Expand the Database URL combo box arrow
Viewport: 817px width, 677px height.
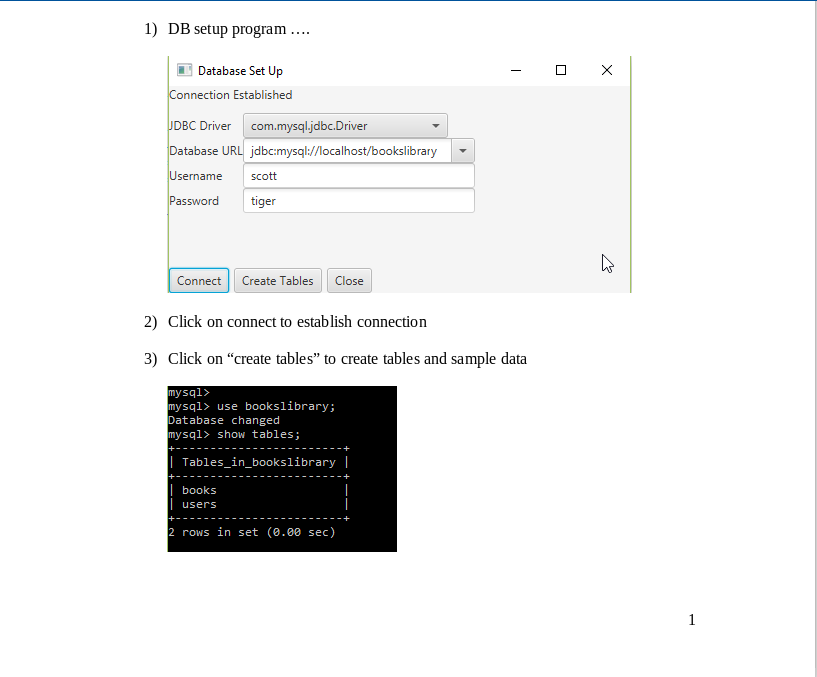coord(462,150)
